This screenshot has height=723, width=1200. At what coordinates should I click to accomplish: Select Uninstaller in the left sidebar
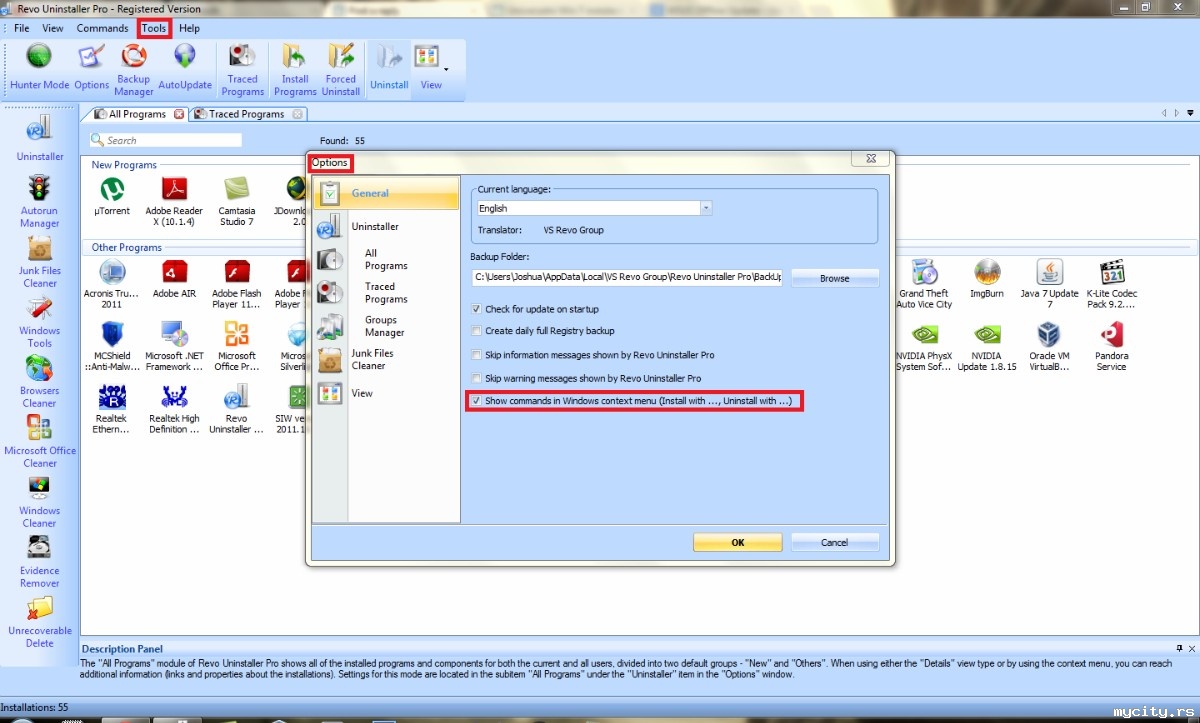tap(40, 139)
